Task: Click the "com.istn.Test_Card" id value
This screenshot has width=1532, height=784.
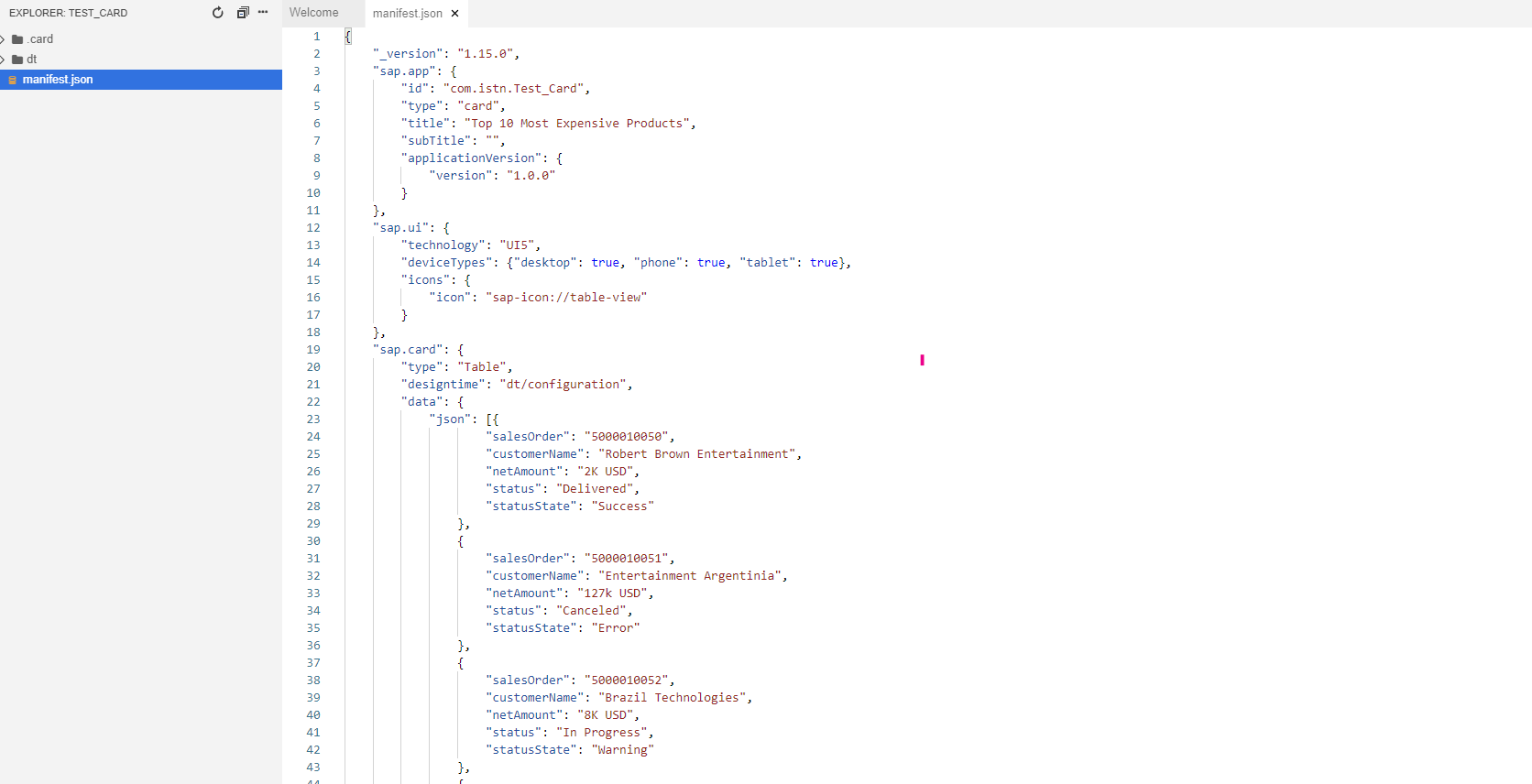Action: coord(513,89)
